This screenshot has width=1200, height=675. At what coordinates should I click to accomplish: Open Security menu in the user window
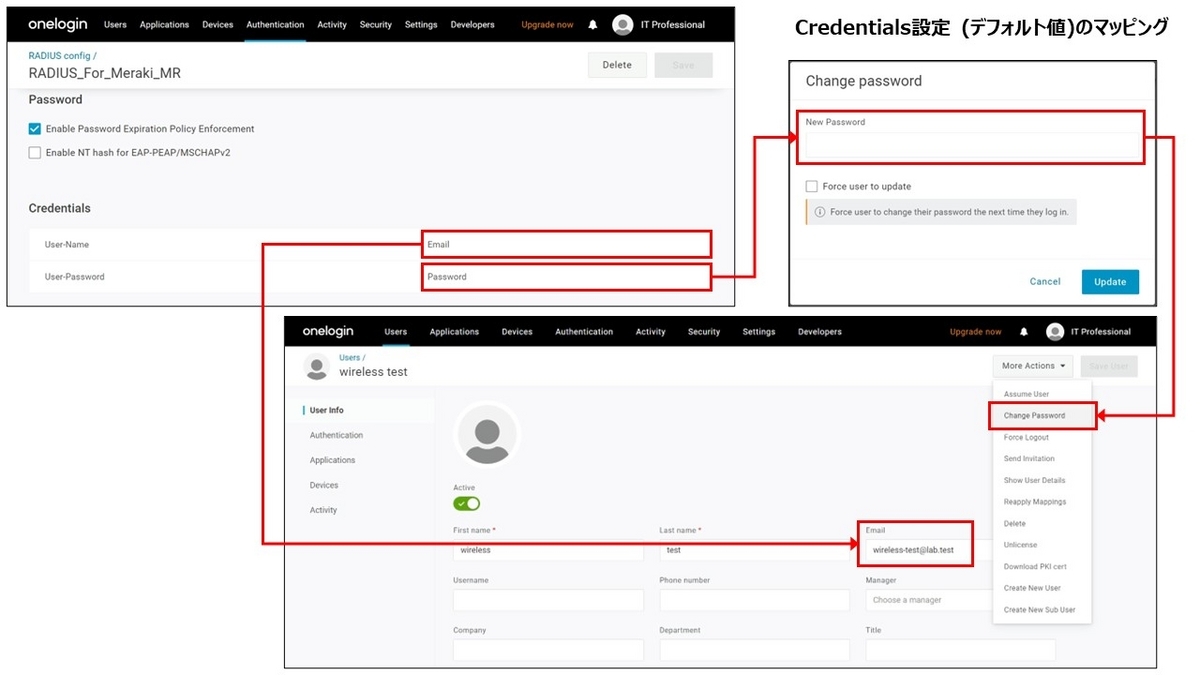pyautogui.click(x=704, y=332)
